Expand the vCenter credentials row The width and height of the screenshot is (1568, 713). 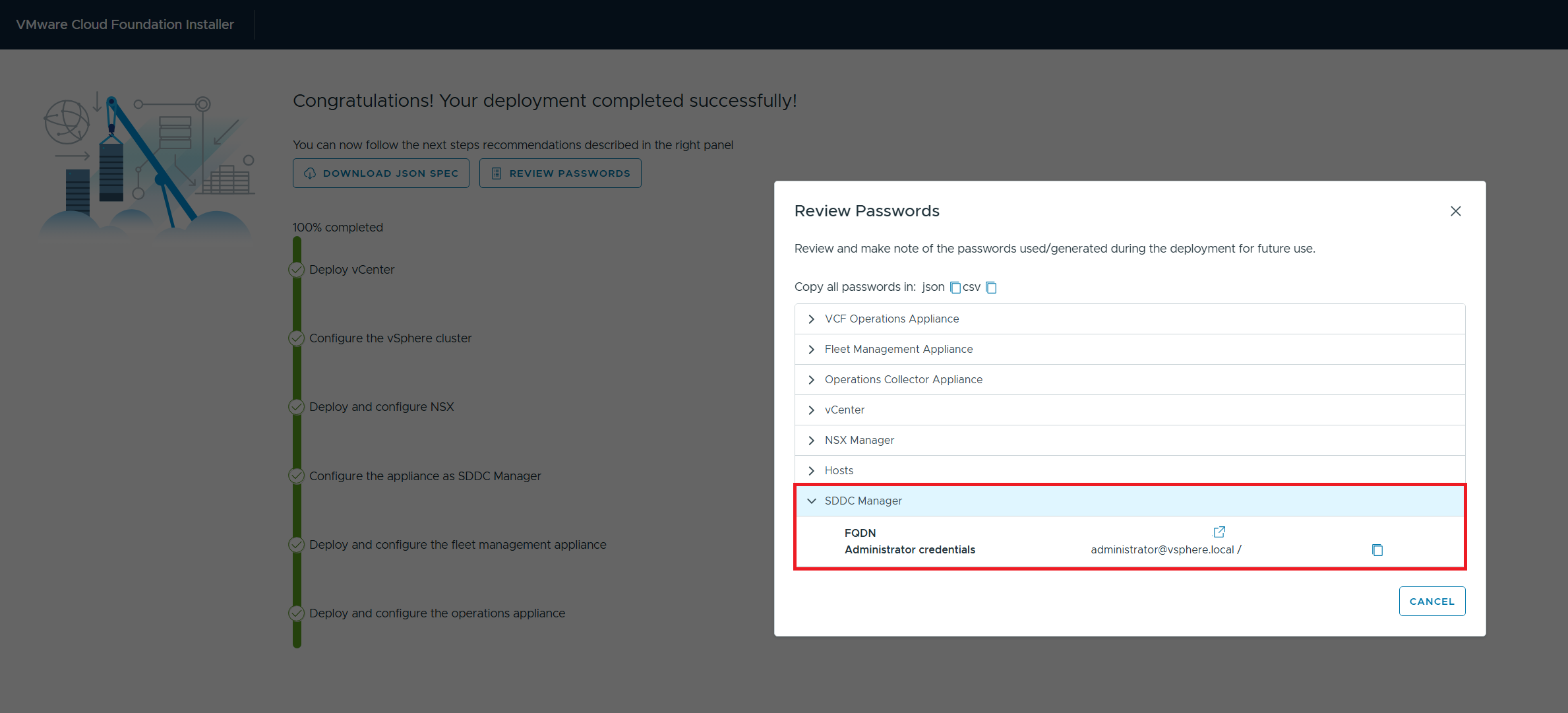(x=812, y=410)
